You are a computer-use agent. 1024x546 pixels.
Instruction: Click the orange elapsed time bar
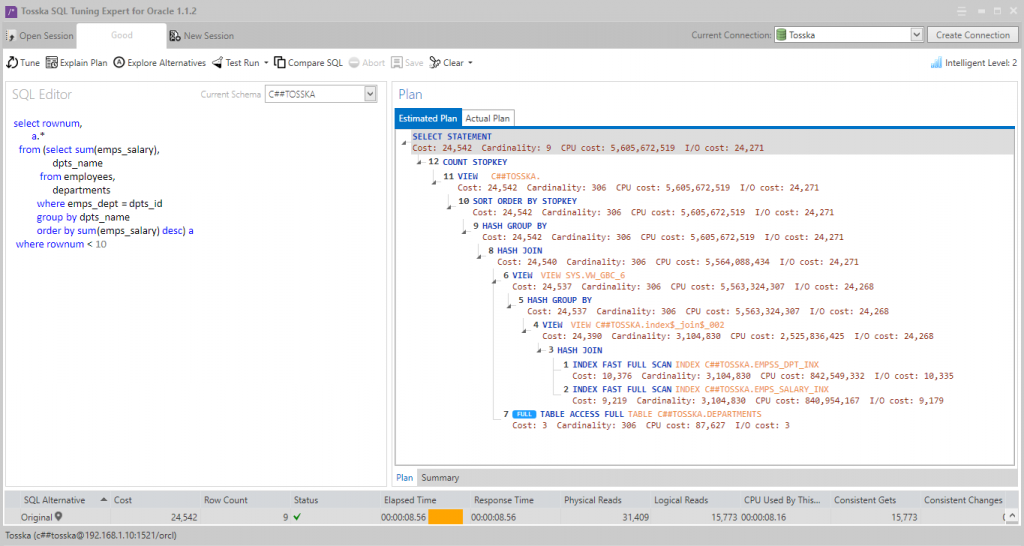pos(445,517)
